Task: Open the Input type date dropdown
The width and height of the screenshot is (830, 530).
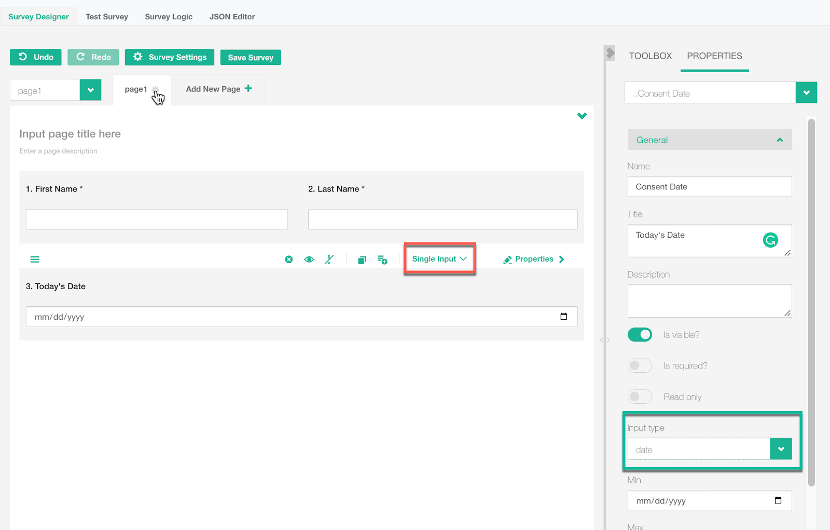Action: click(x=780, y=450)
